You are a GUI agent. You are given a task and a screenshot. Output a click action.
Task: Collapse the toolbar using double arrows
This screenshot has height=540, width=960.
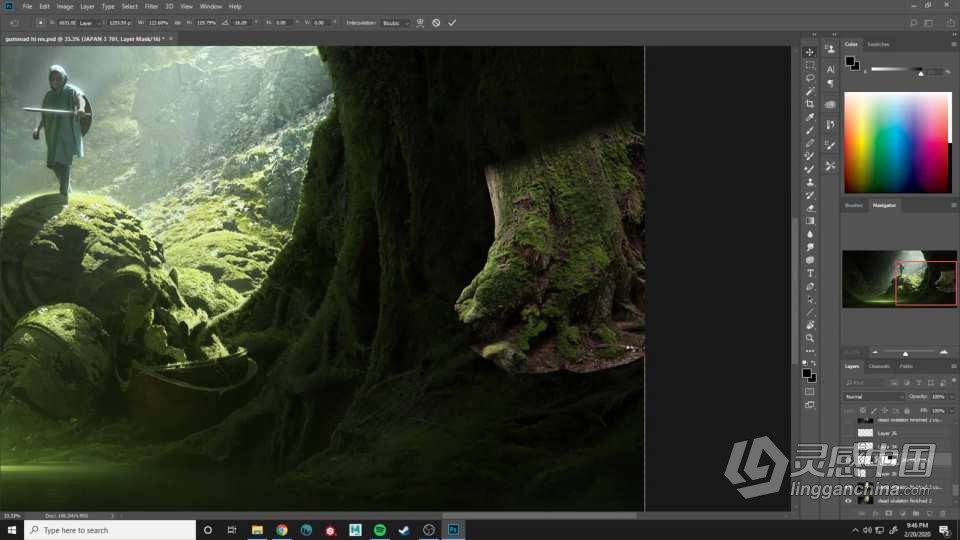tap(814, 34)
